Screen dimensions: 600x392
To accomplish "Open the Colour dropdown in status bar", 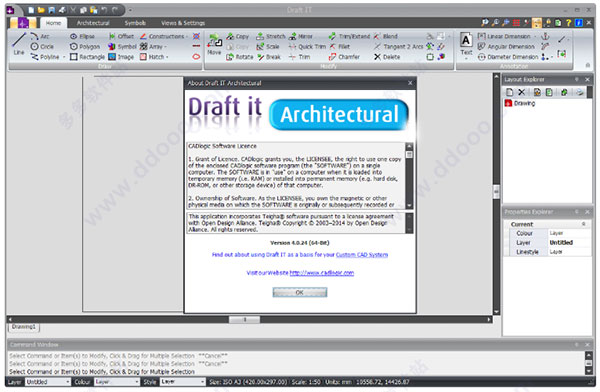I will pos(117,382).
